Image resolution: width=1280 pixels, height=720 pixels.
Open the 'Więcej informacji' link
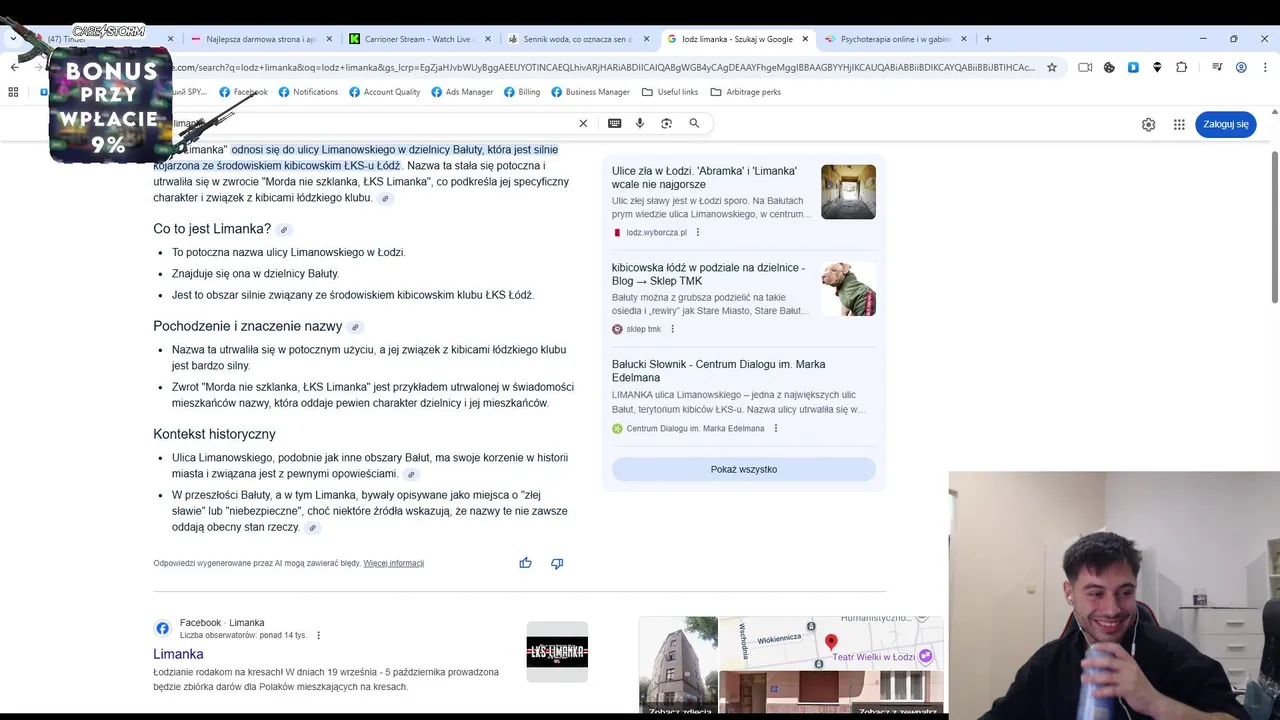(x=394, y=563)
